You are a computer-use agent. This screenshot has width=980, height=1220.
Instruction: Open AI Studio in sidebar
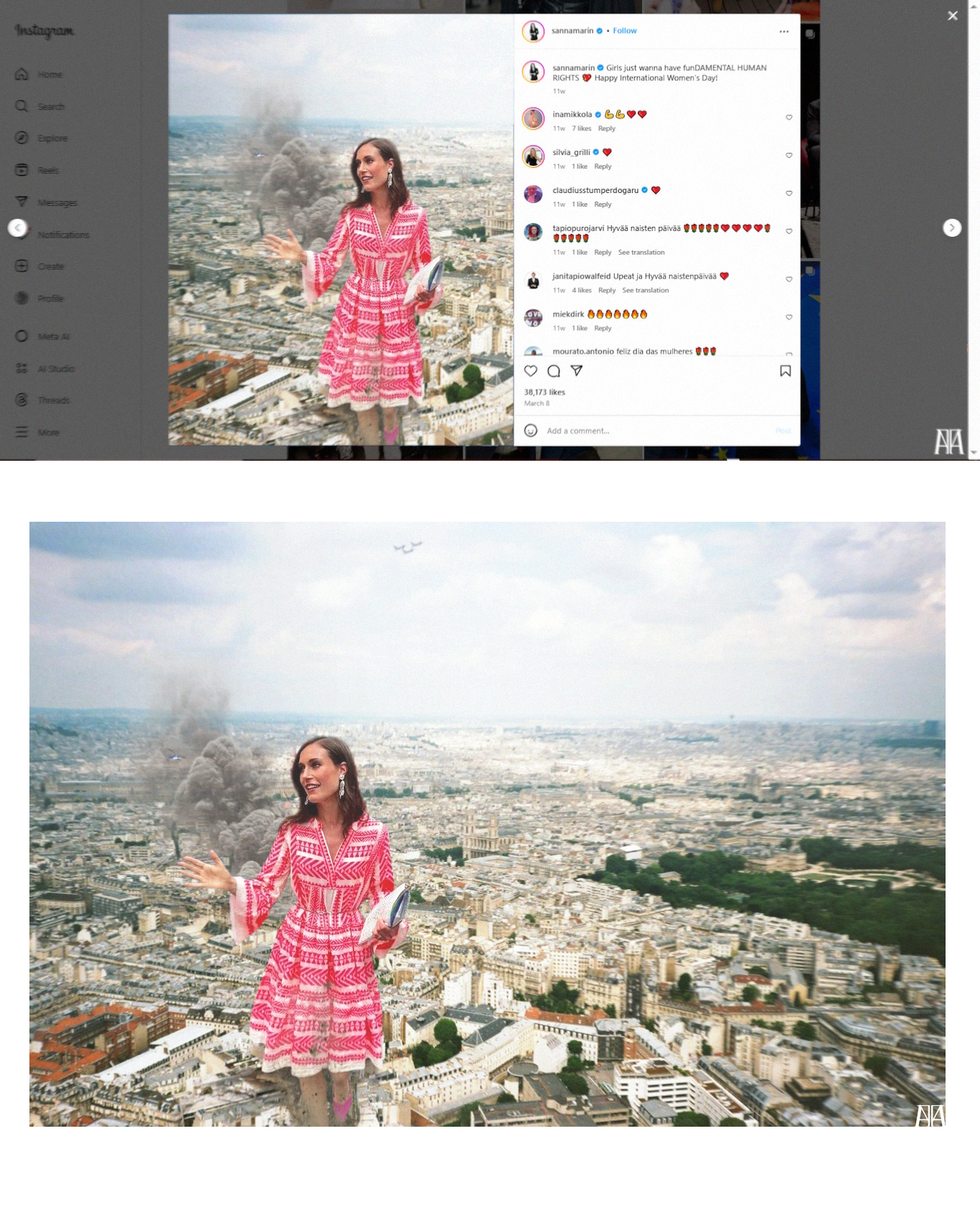coord(44,368)
